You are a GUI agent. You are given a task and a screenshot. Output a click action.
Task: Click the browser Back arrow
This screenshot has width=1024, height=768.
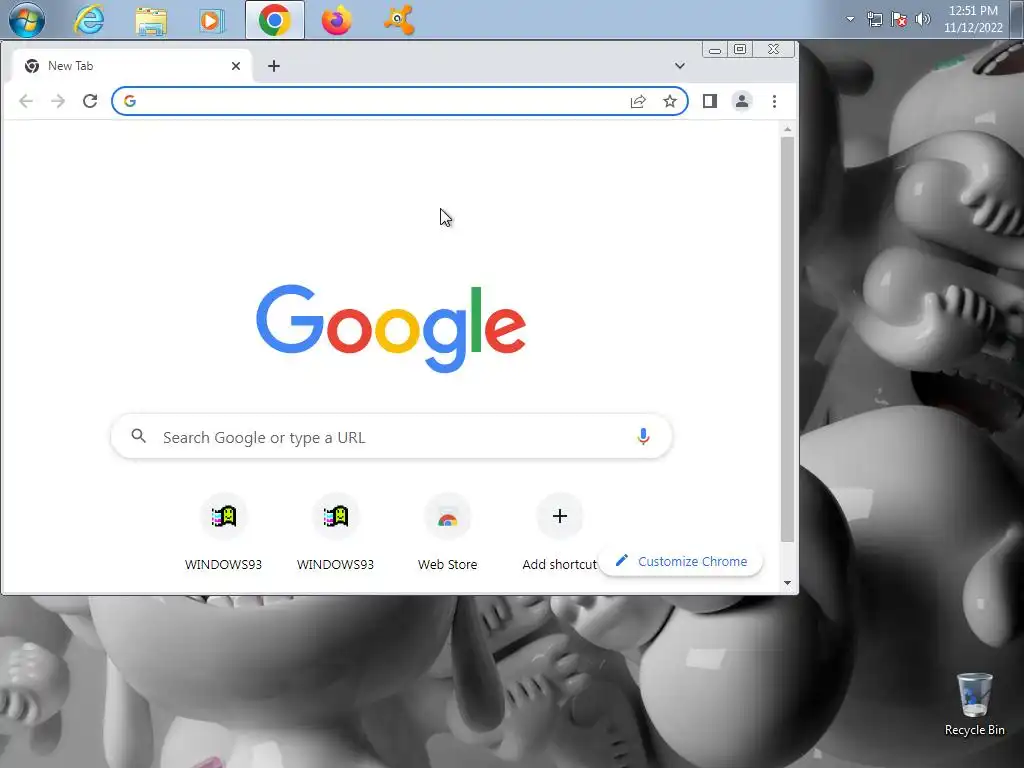click(x=26, y=101)
